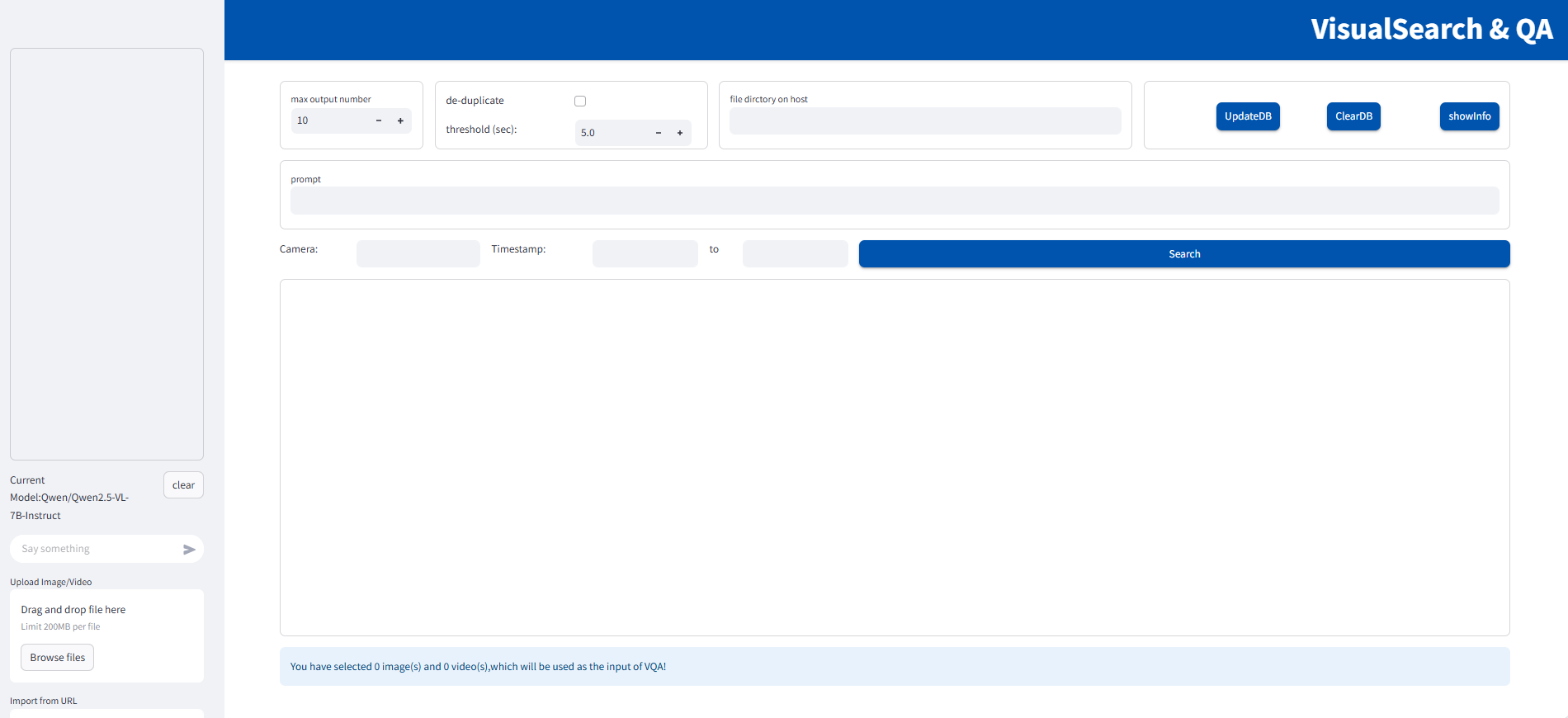This screenshot has width=1568, height=718.
Task: Select the Camera input field
Action: pyautogui.click(x=418, y=254)
